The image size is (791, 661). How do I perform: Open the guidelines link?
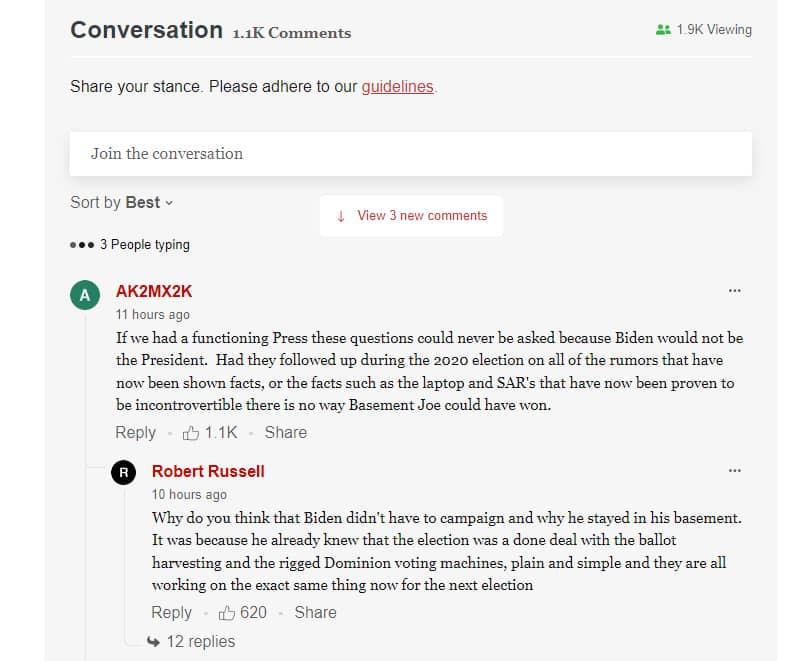point(398,87)
